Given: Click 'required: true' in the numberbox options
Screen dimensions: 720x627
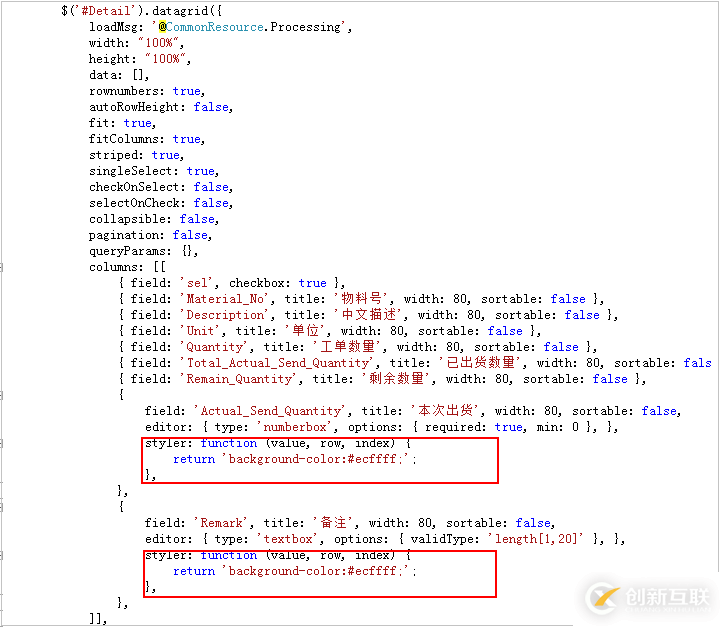Looking at the screenshot, I should (x=474, y=427).
